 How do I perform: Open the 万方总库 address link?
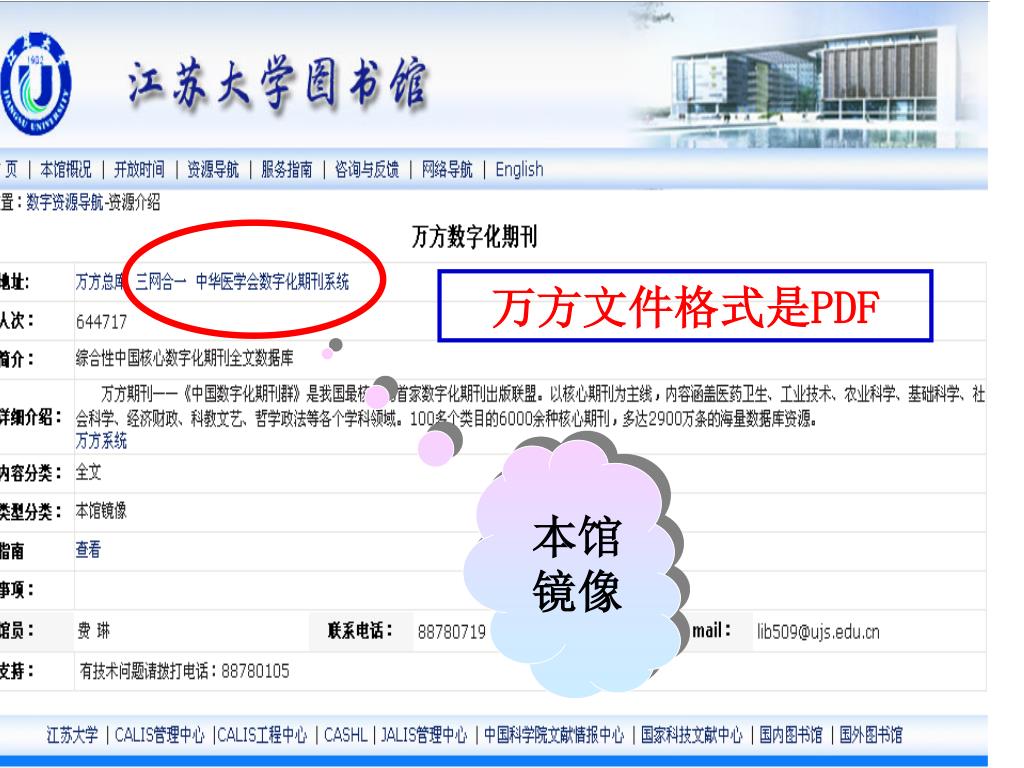click(100, 281)
